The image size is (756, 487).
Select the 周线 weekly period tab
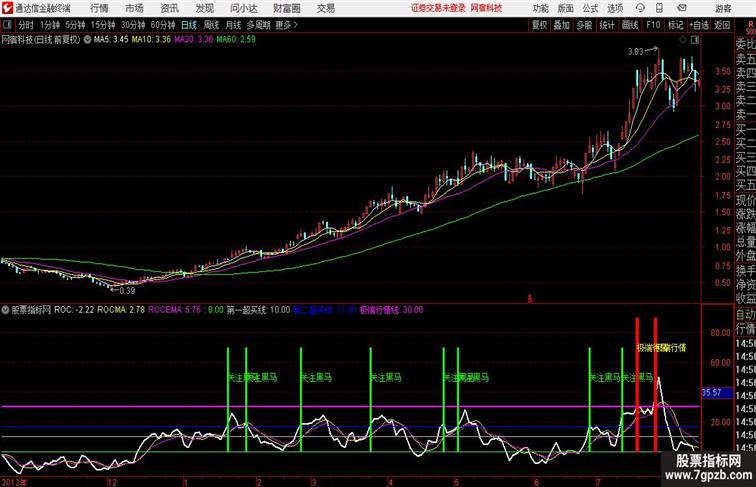(211, 25)
